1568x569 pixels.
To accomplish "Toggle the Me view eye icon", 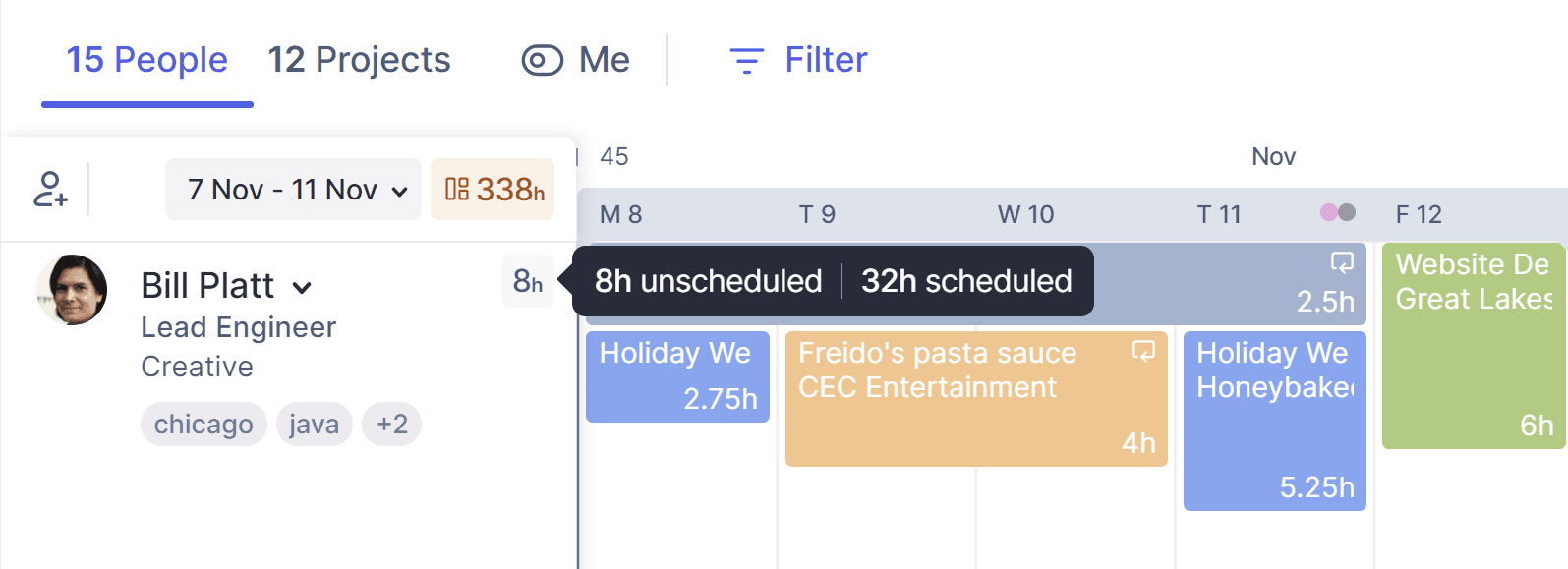I will point(542,60).
